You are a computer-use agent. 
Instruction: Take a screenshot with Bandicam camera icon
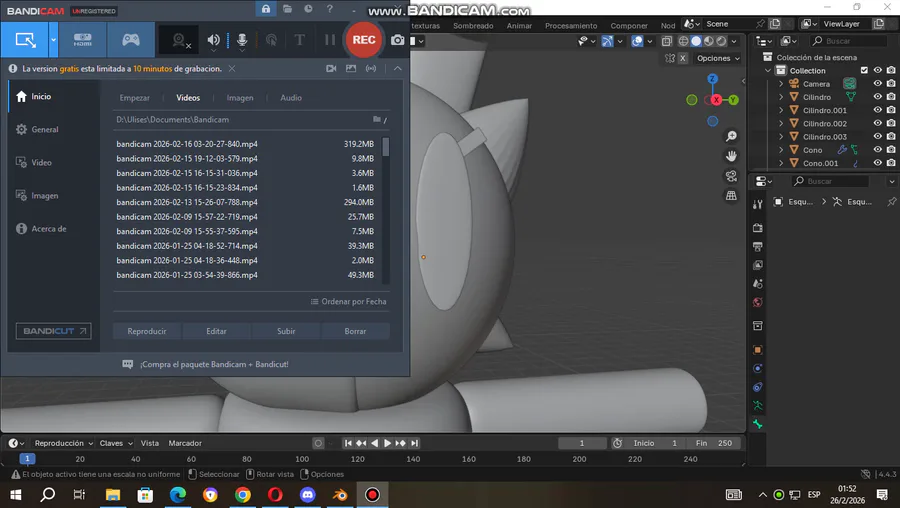(x=397, y=40)
